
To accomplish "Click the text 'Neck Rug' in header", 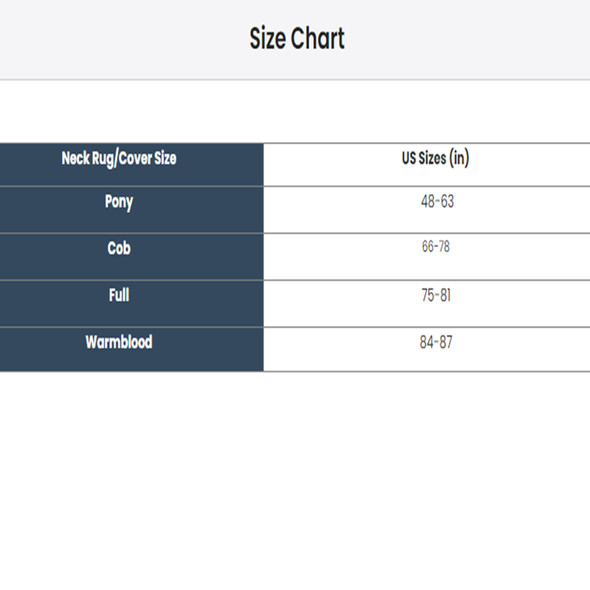I will pyautogui.click(x=88, y=158).
